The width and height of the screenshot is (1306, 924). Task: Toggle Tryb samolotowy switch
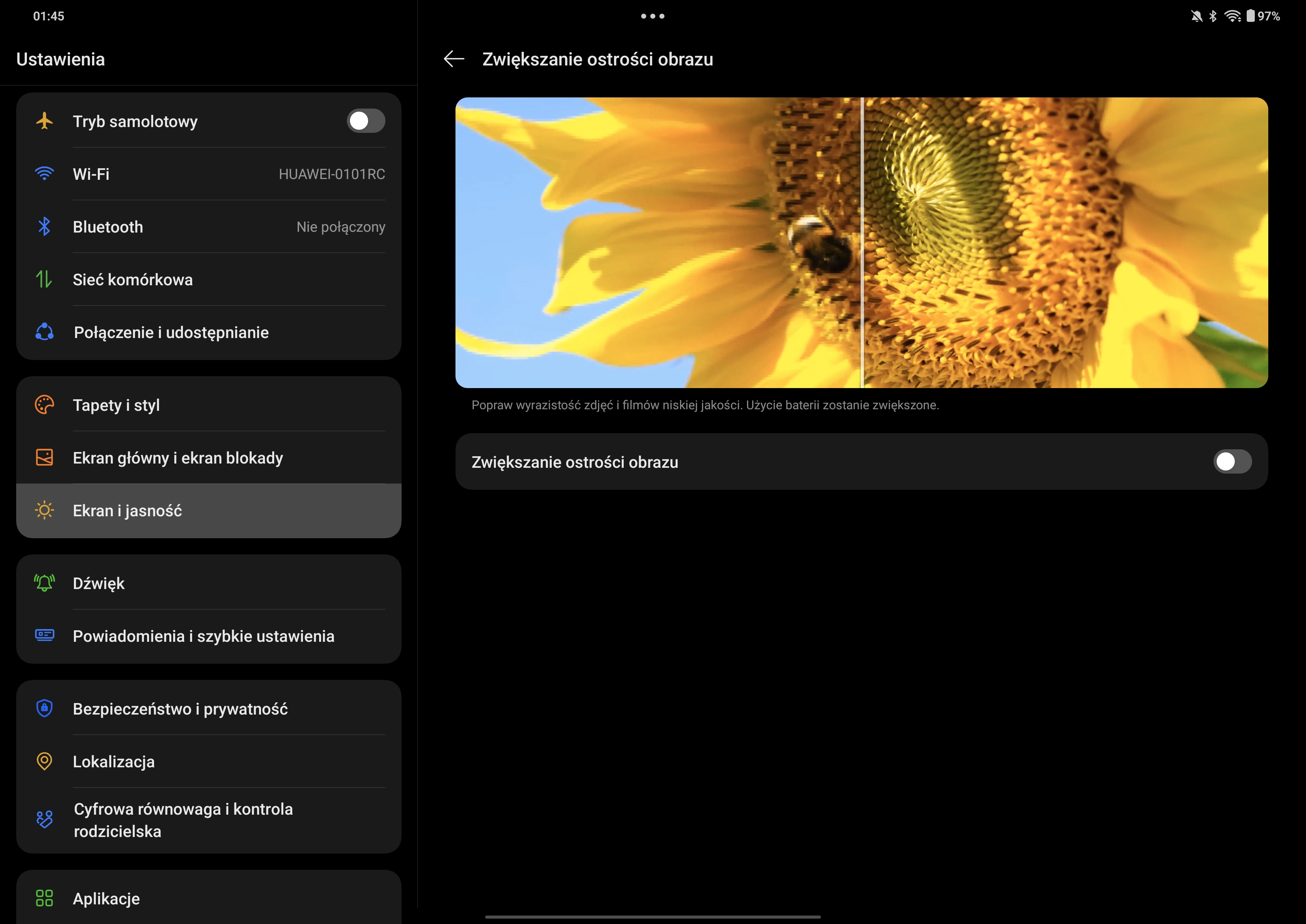(365, 121)
